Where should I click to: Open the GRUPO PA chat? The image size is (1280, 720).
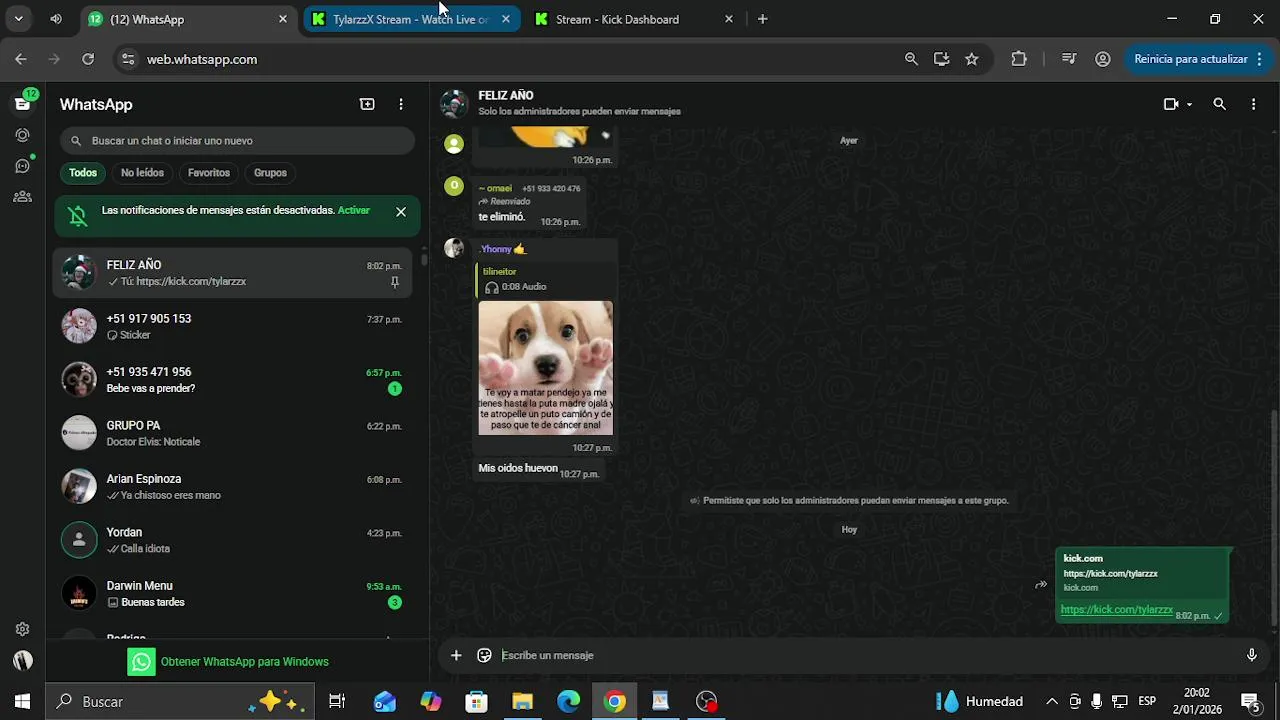[x=232, y=433]
